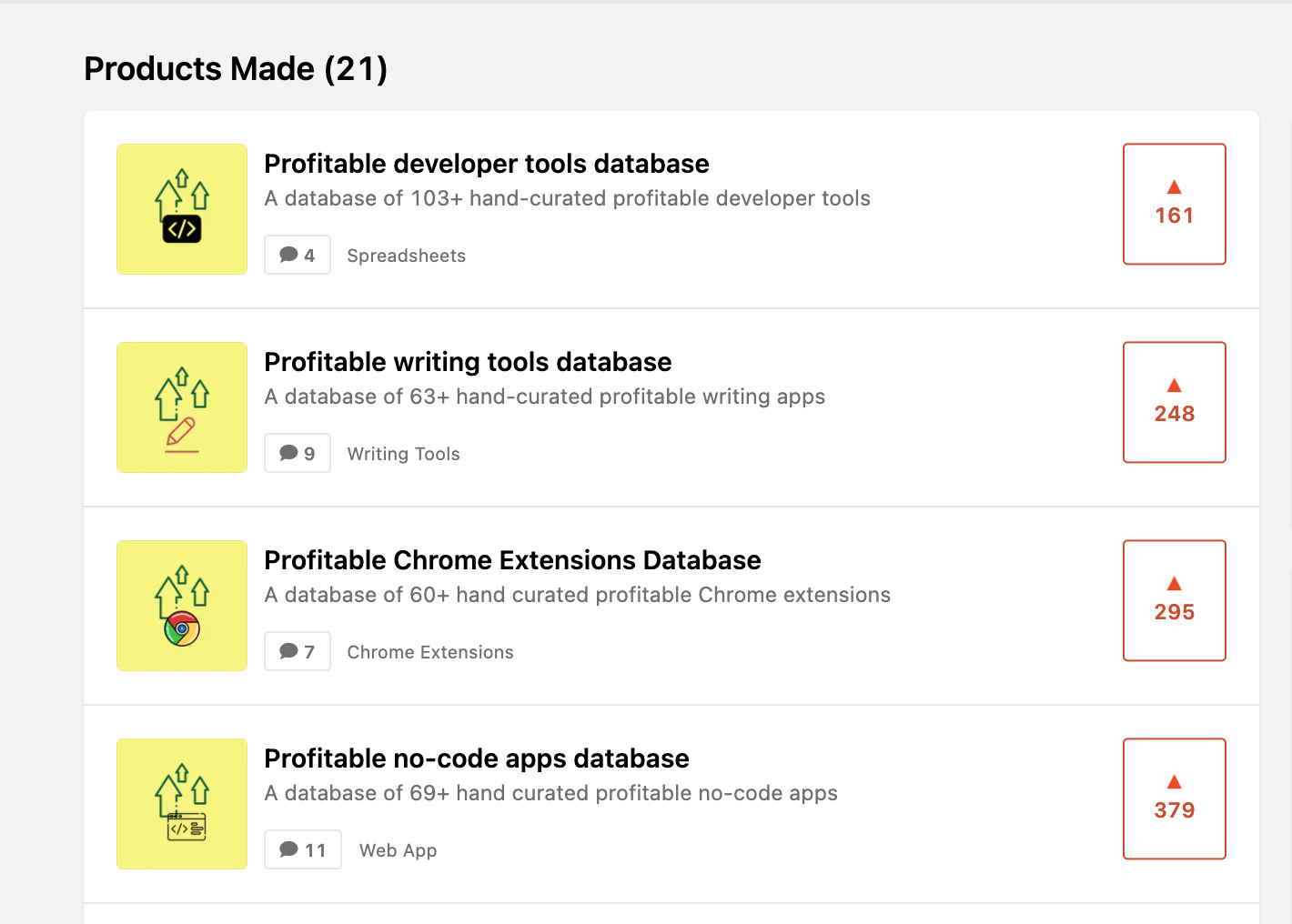Click the Profitable developer tools database thumbnail icon
This screenshot has height=924, width=1292.
point(181,209)
